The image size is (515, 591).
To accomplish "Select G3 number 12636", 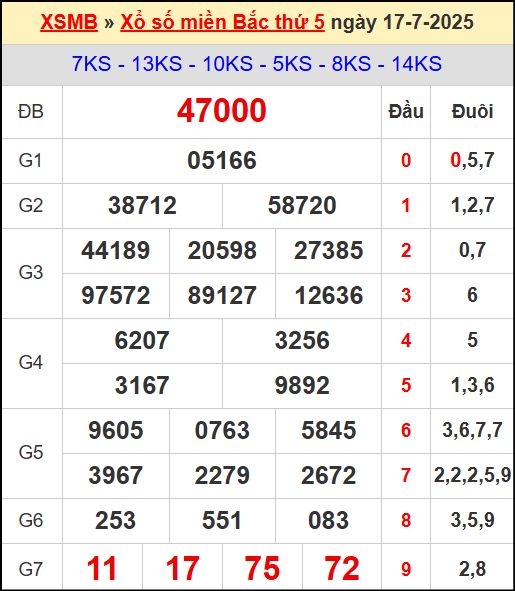I will (329, 295).
